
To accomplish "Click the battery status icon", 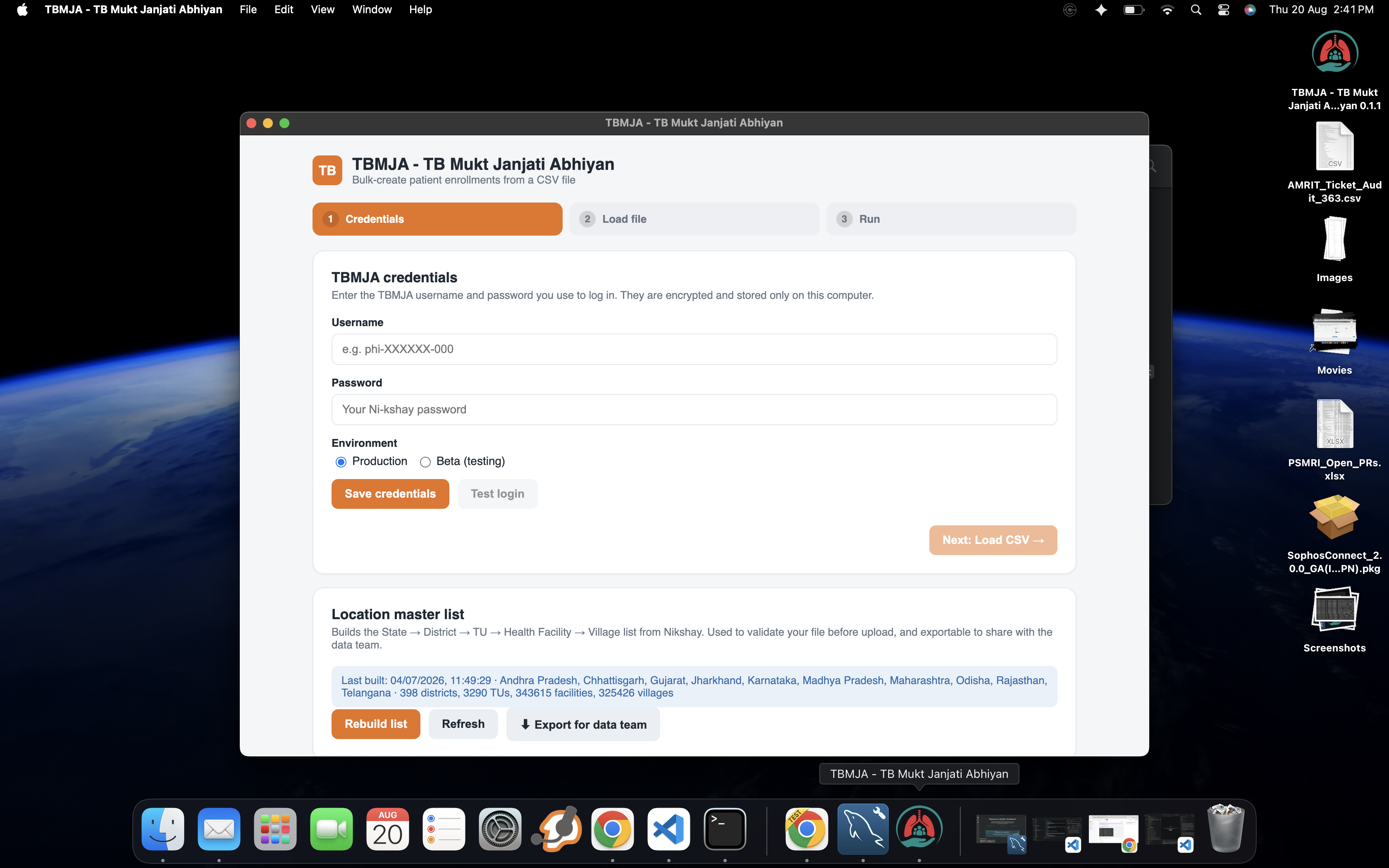I will tap(1134, 10).
